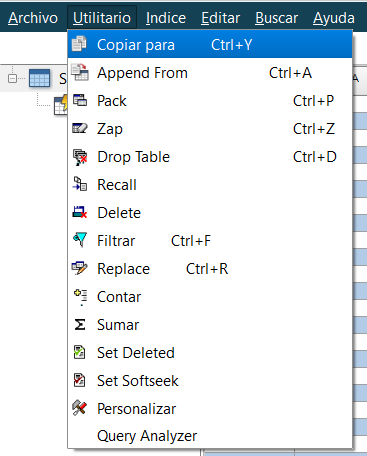Run the Zap command
Image resolution: width=367 pixels, height=456 pixels.
(210, 129)
